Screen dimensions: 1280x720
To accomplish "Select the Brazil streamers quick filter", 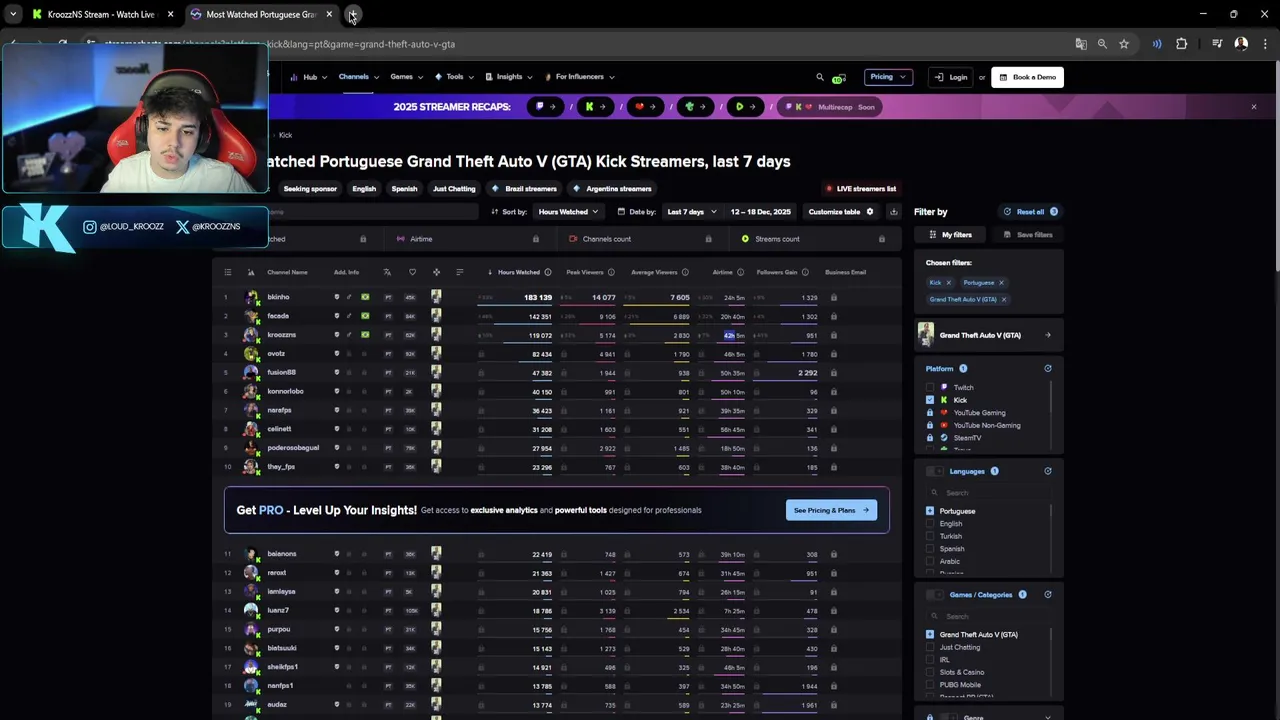I will 526,189.
